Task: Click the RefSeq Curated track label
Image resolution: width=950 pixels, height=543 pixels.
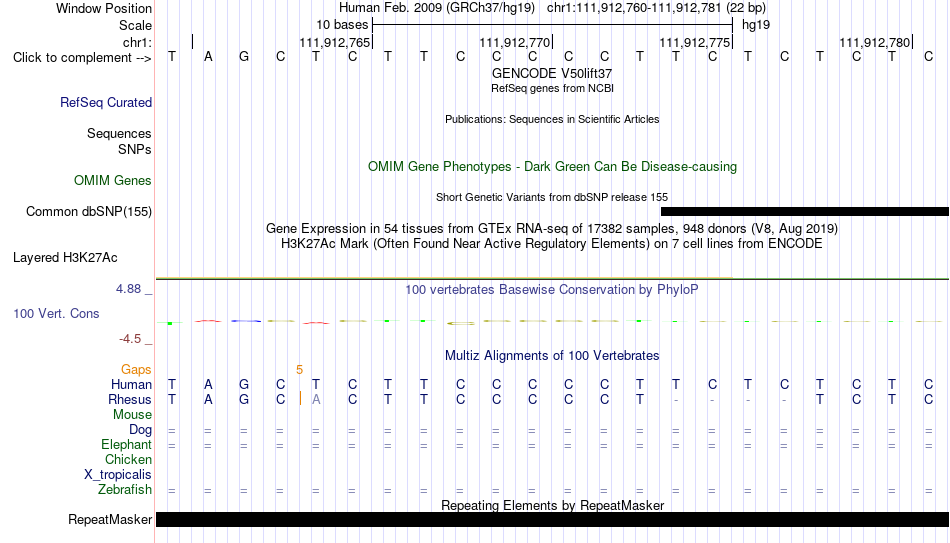Action: (106, 102)
